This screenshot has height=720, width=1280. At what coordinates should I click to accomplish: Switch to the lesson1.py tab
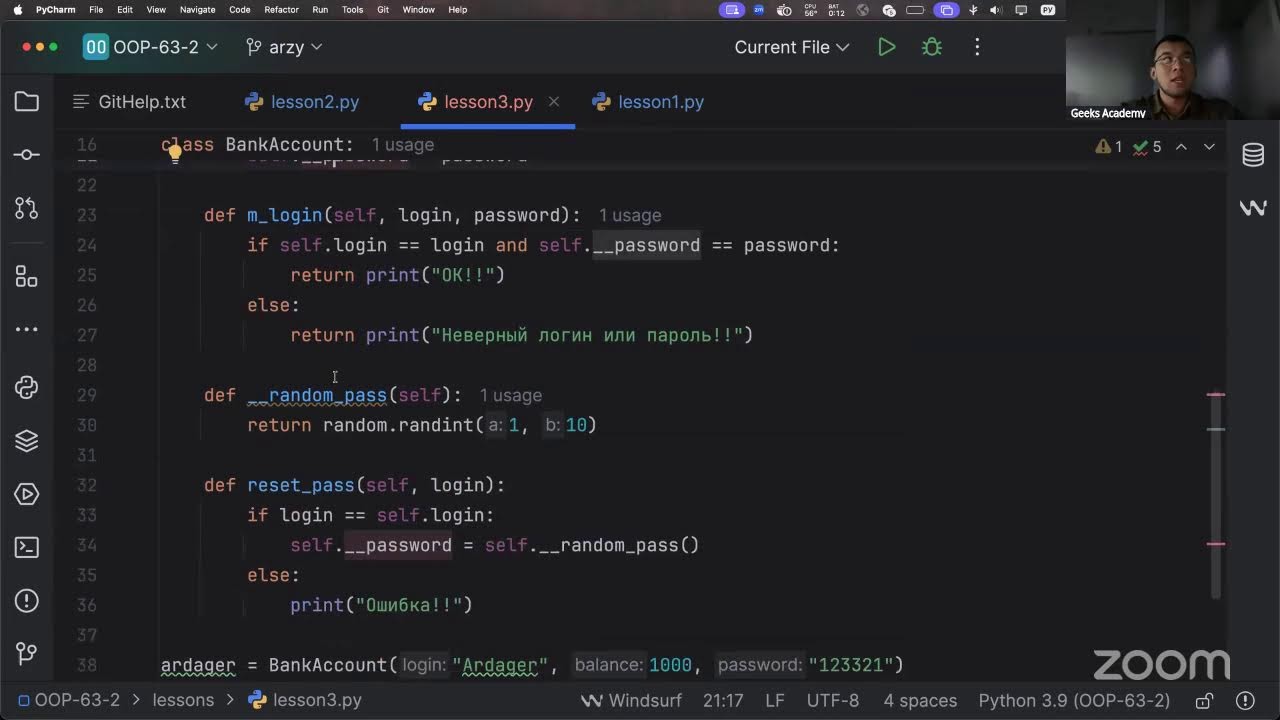click(649, 102)
